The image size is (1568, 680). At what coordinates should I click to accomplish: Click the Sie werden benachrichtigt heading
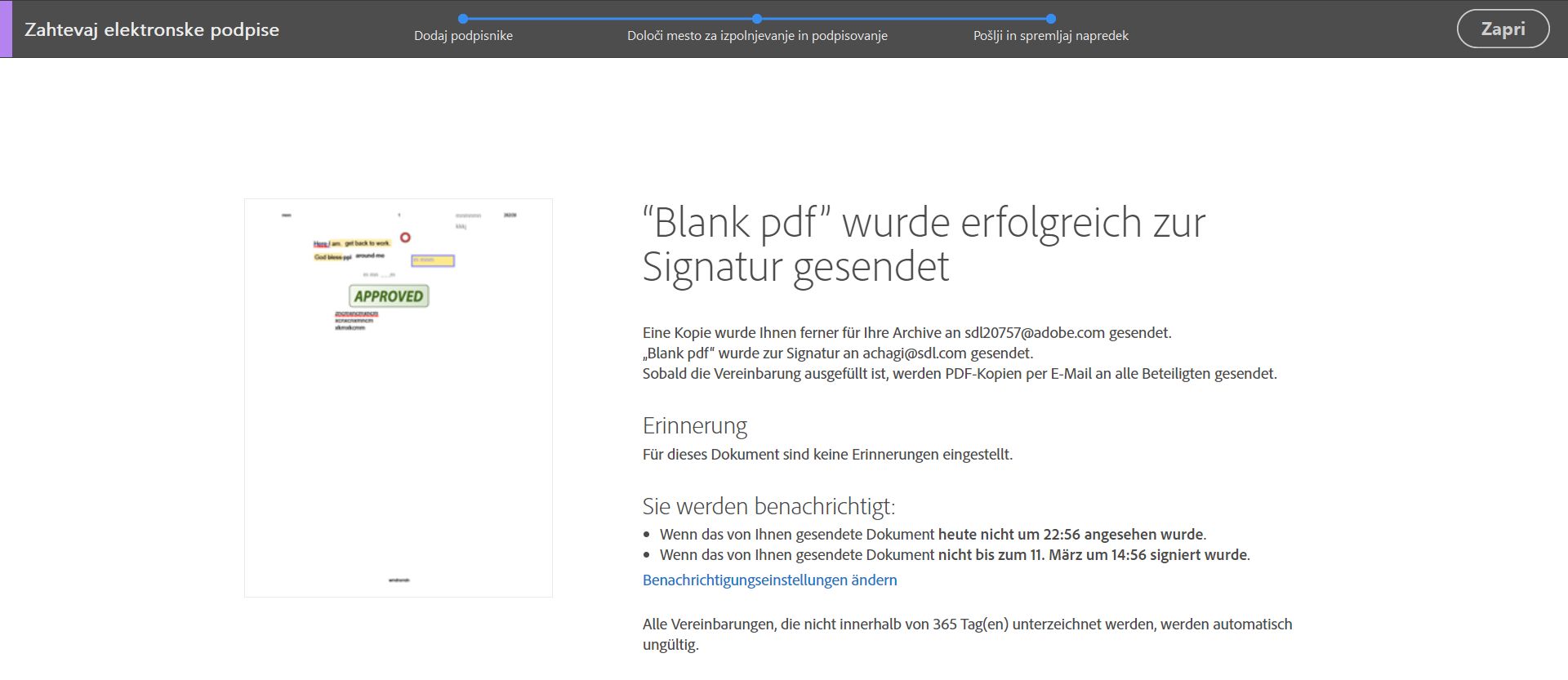coord(768,506)
